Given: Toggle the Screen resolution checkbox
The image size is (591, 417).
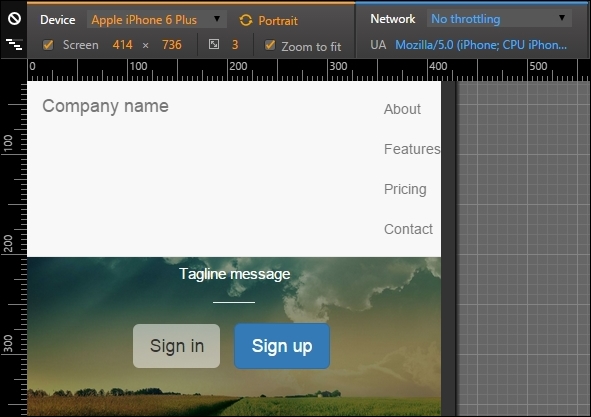Looking at the screenshot, I should pos(48,45).
